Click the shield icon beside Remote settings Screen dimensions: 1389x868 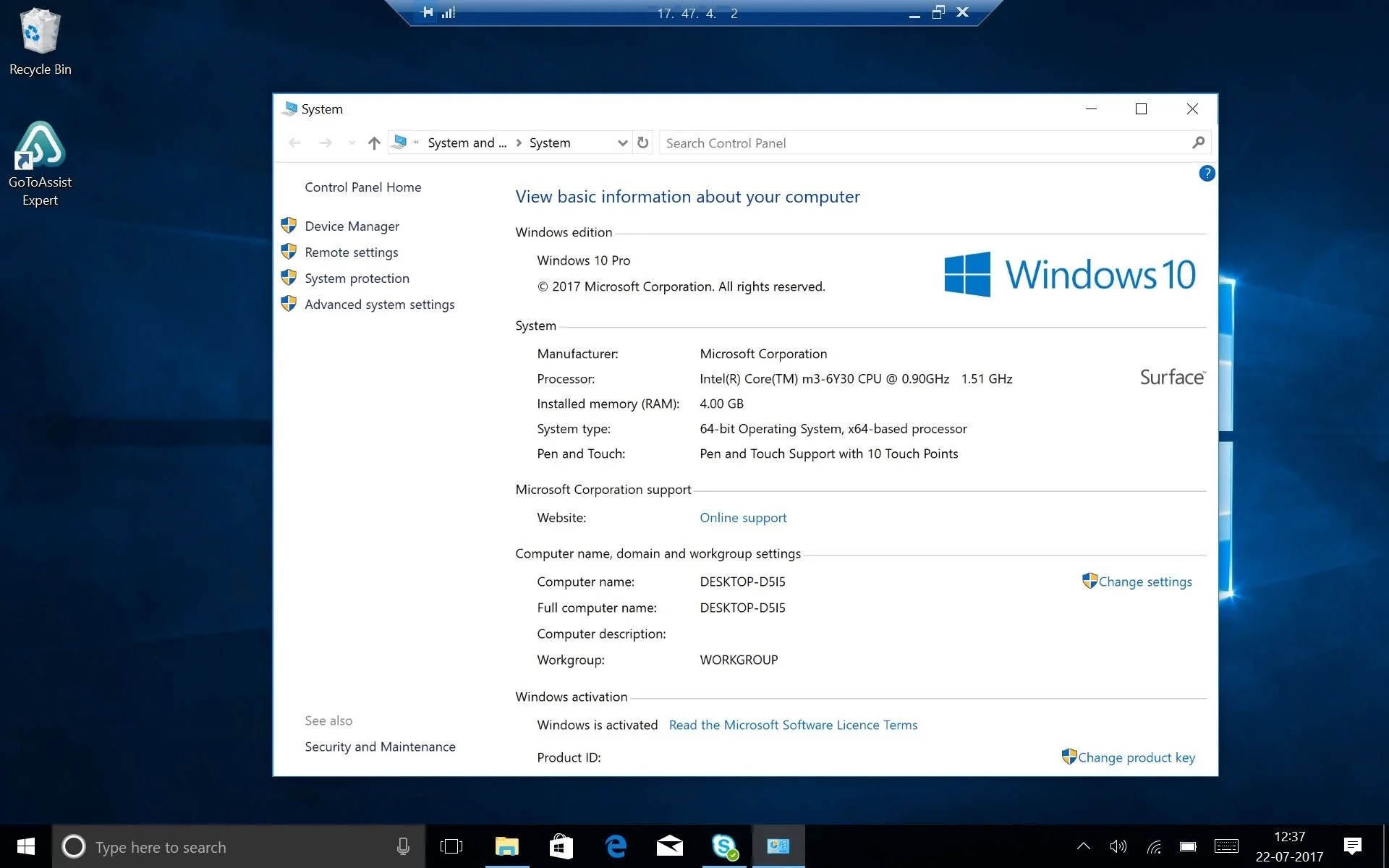coord(289,252)
